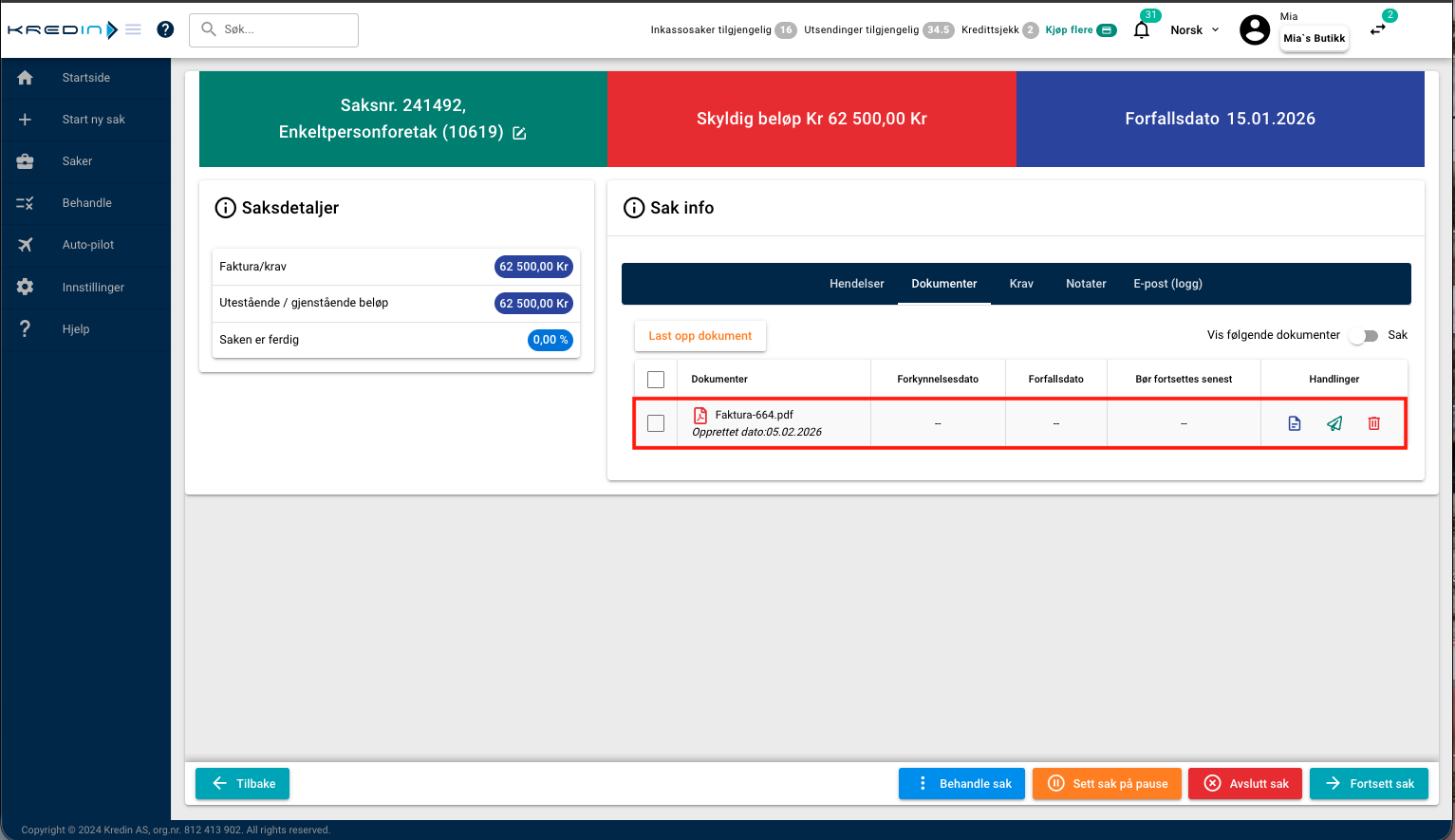Open the notifications bell

click(1142, 29)
